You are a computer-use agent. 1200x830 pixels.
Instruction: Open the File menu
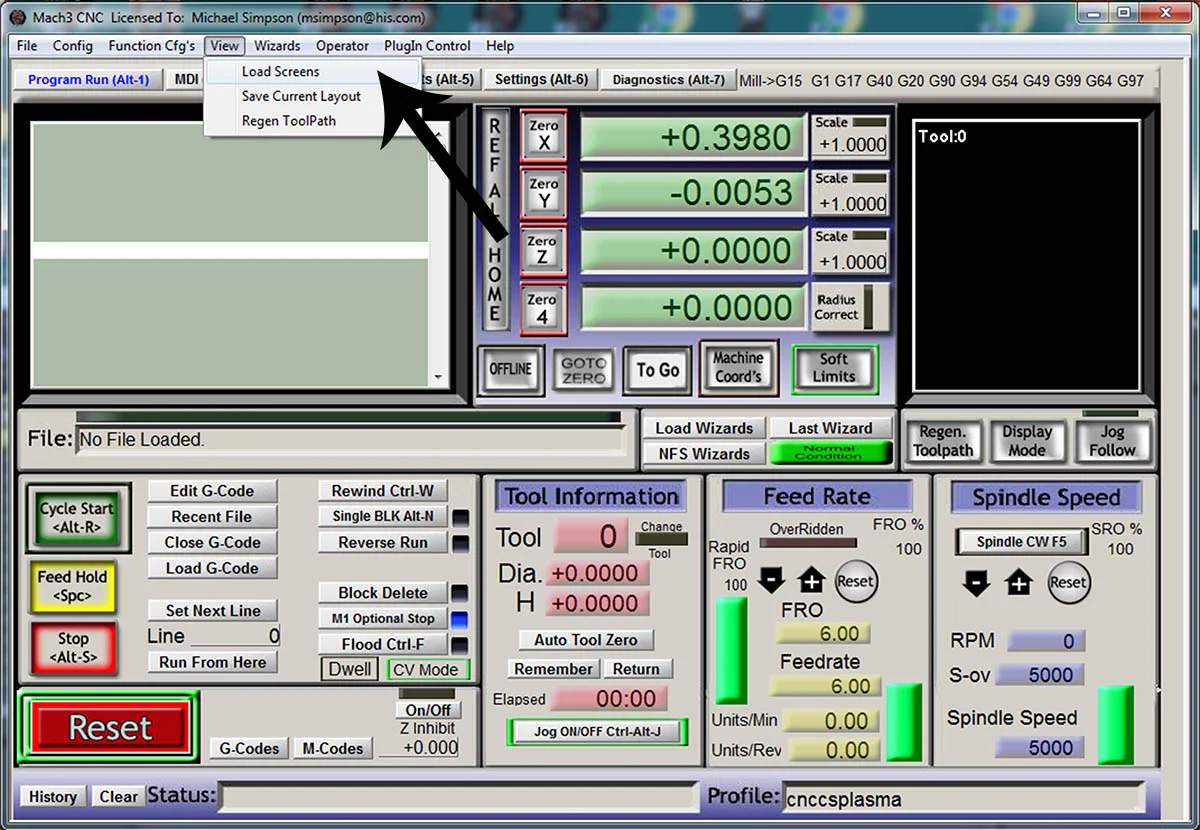pyautogui.click(x=27, y=46)
